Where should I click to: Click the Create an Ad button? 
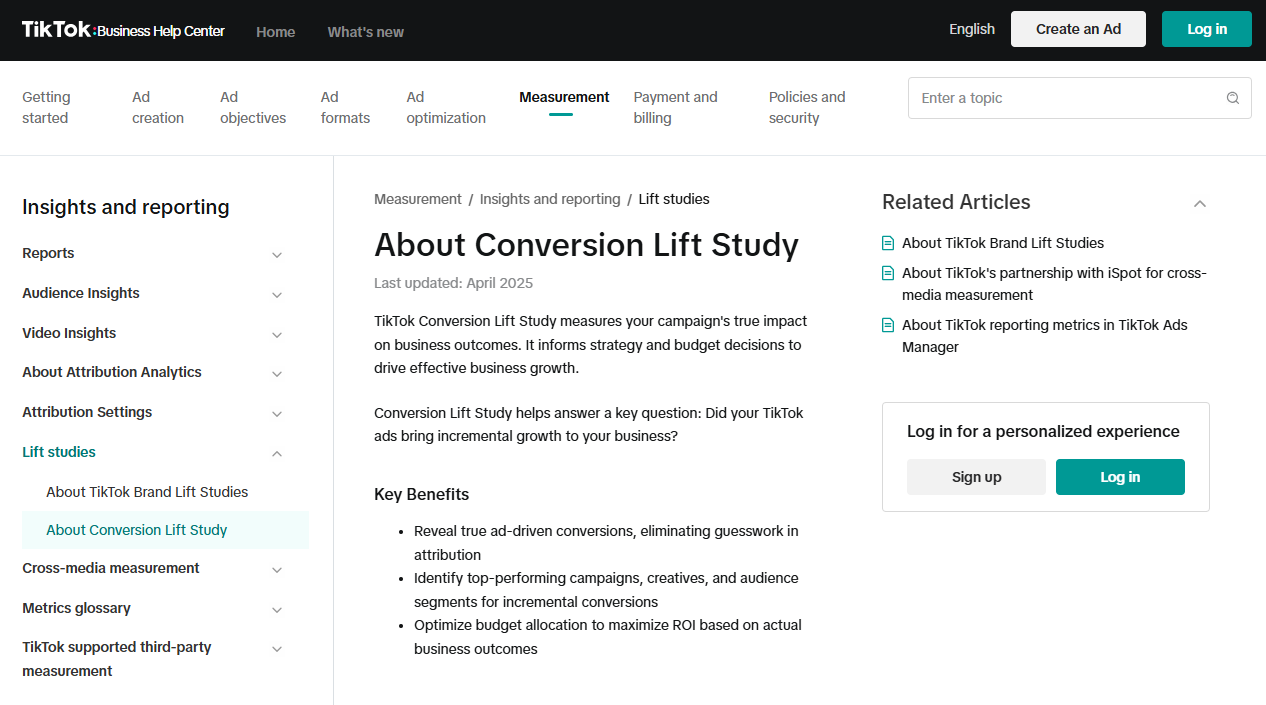coord(1078,29)
